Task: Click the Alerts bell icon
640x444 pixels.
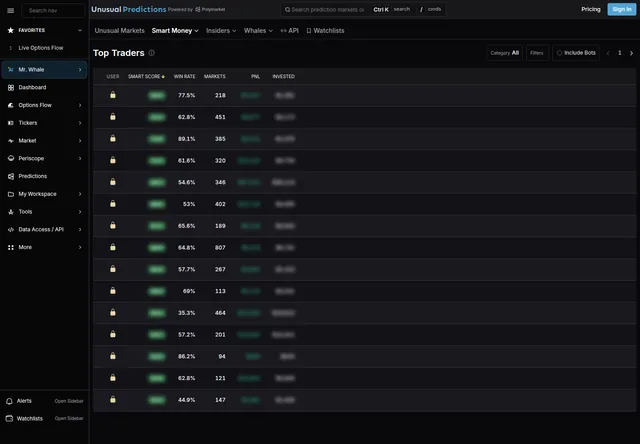Action: 9,401
